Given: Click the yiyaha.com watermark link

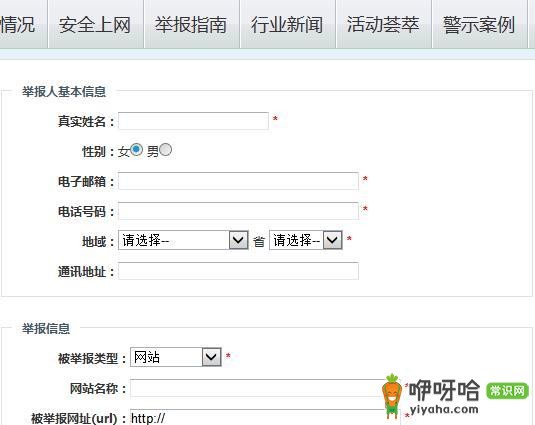Looking at the screenshot, I should point(444,409).
